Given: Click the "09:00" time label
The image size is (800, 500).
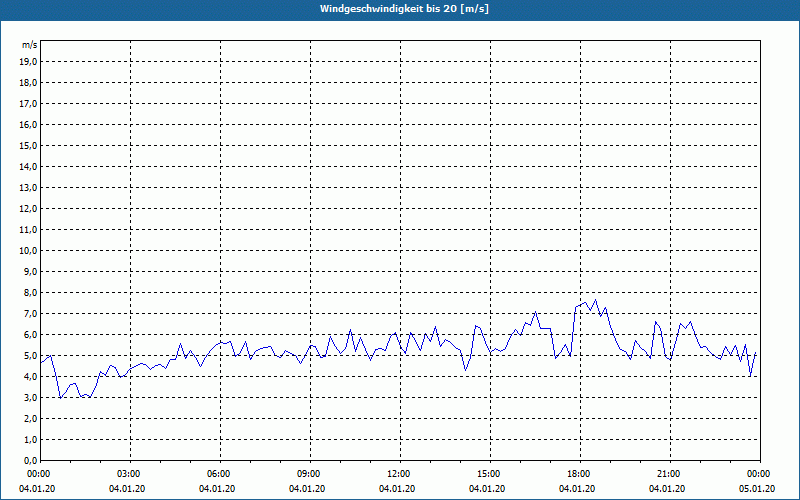Looking at the screenshot, I should [x=310, y=474].
